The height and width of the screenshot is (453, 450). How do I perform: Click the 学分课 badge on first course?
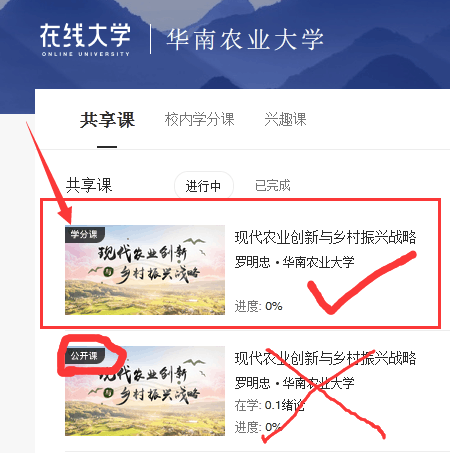(x=85, y=234)
